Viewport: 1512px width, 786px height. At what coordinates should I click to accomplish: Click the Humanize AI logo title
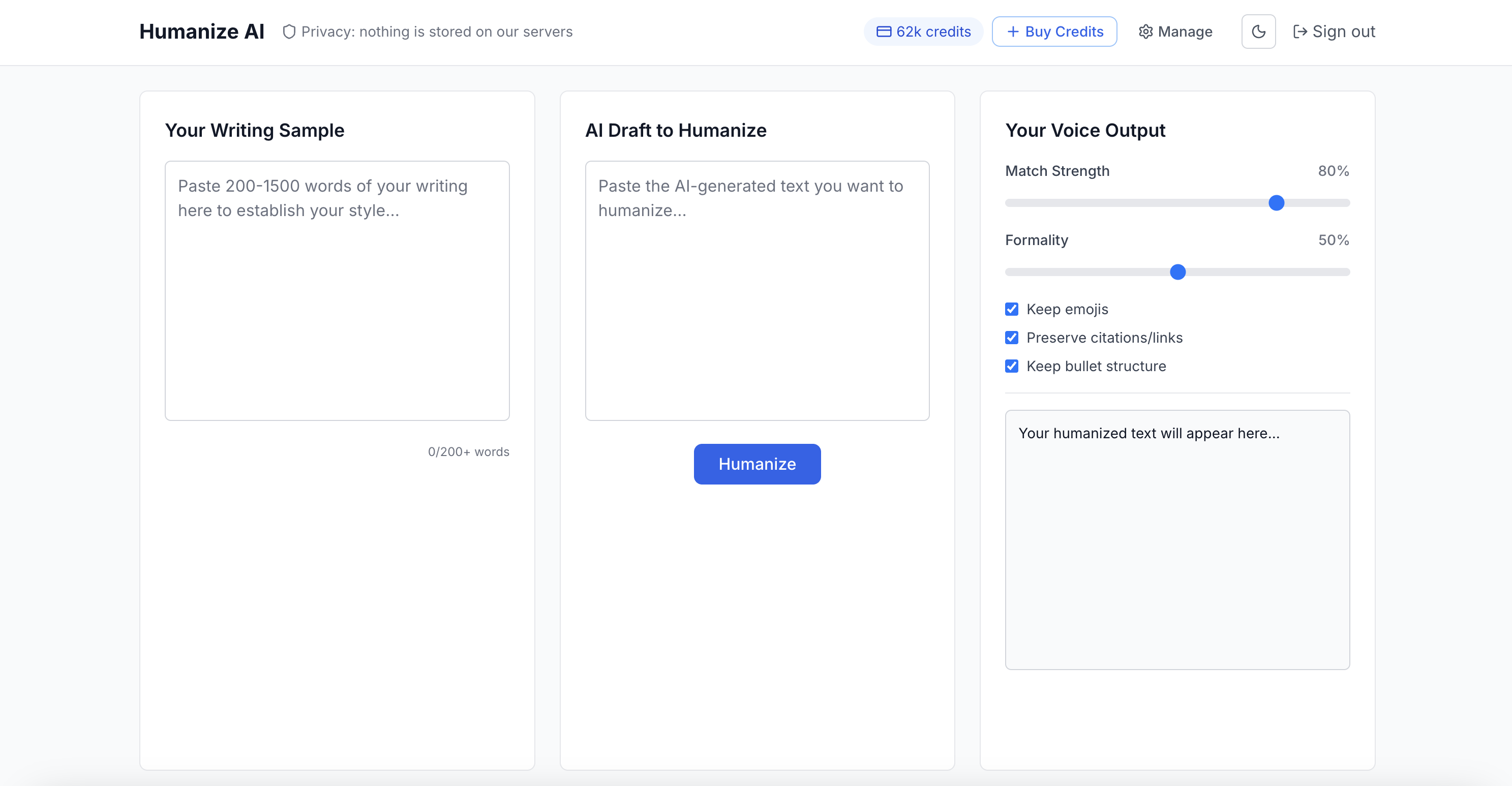(202, 32)
